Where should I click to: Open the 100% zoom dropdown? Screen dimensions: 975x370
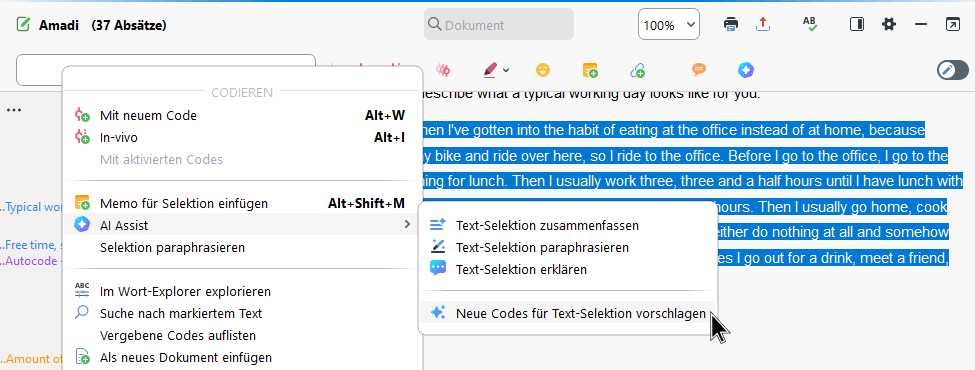[x=668, y=25]
